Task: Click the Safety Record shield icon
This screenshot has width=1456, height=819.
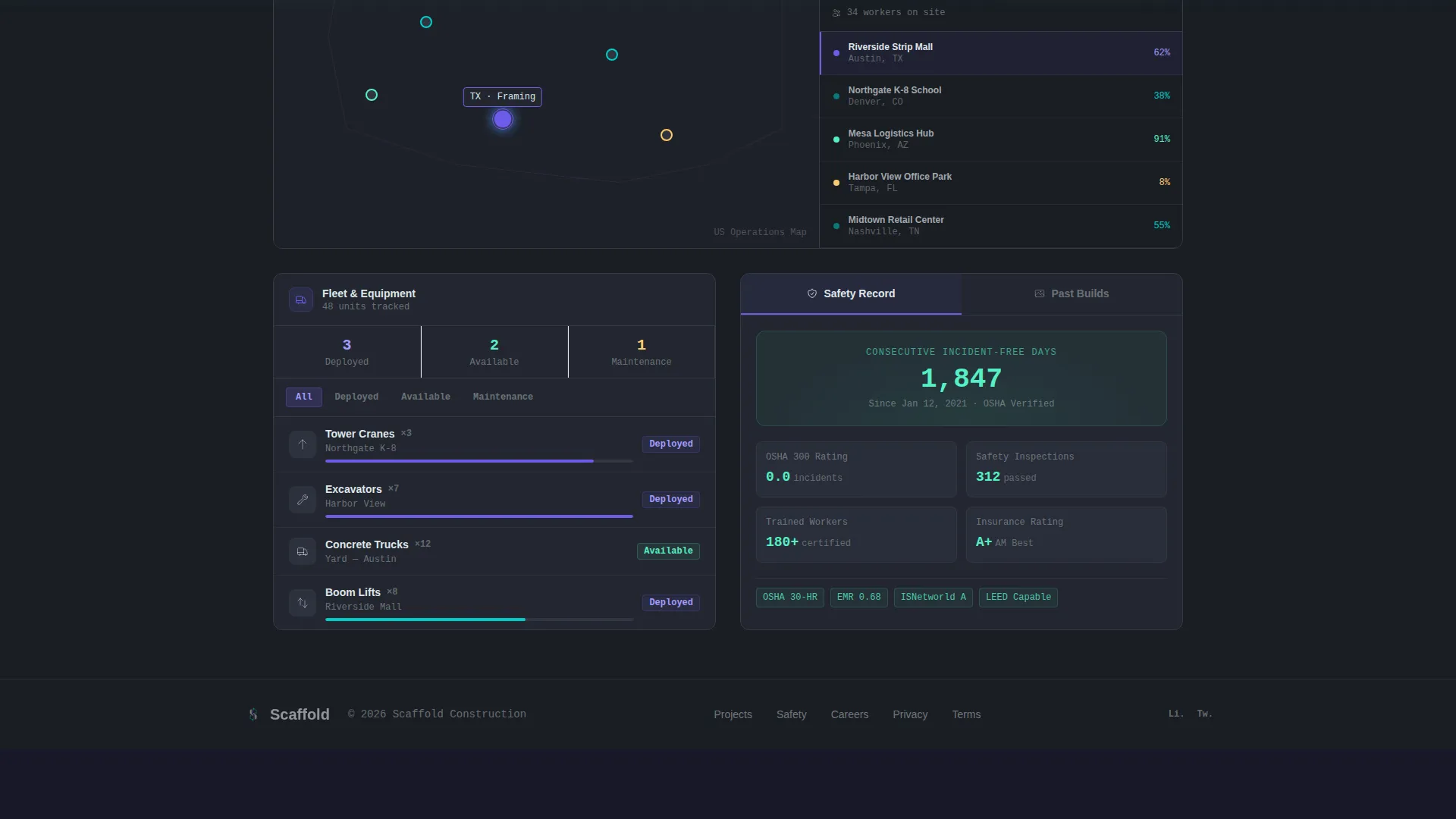Action: [812, 293]
